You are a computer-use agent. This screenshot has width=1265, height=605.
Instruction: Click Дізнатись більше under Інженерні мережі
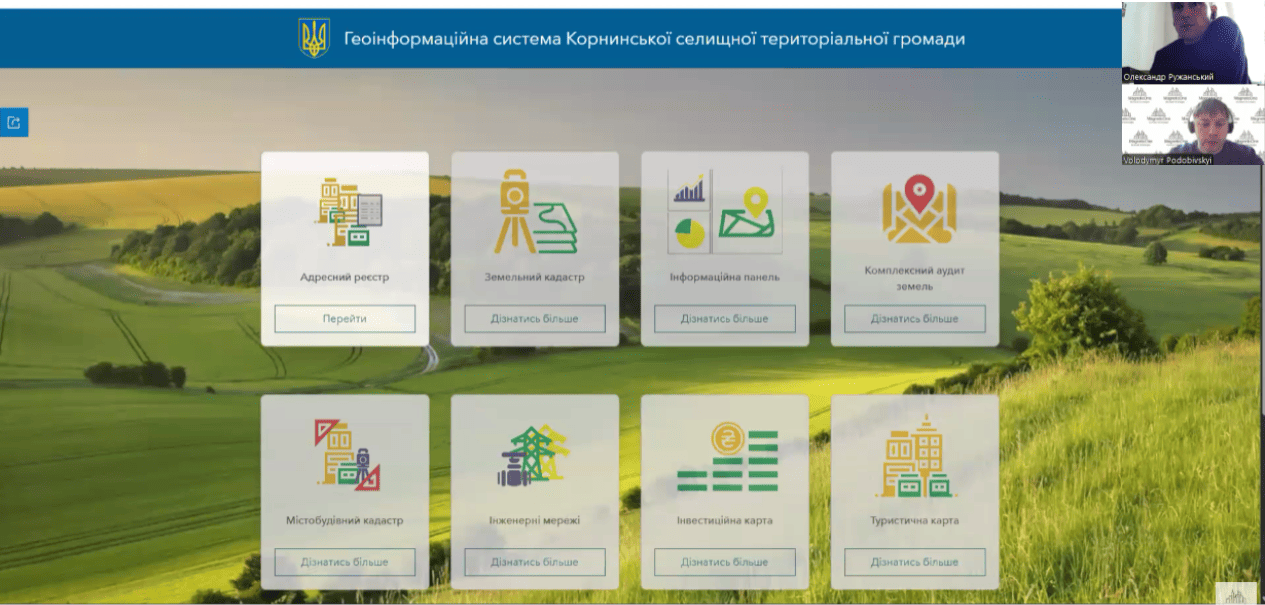(535, 562)
